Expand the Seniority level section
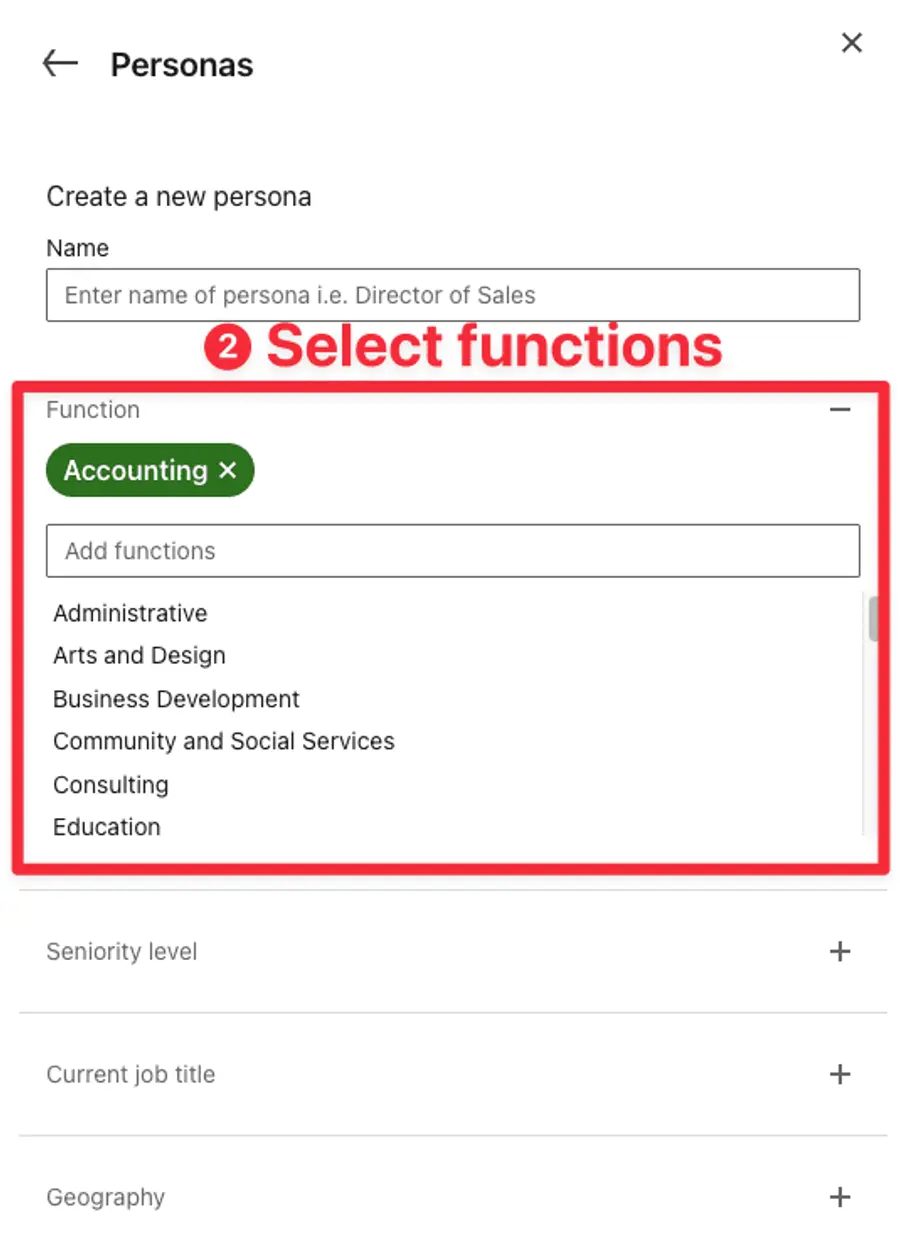 point(840,951)
